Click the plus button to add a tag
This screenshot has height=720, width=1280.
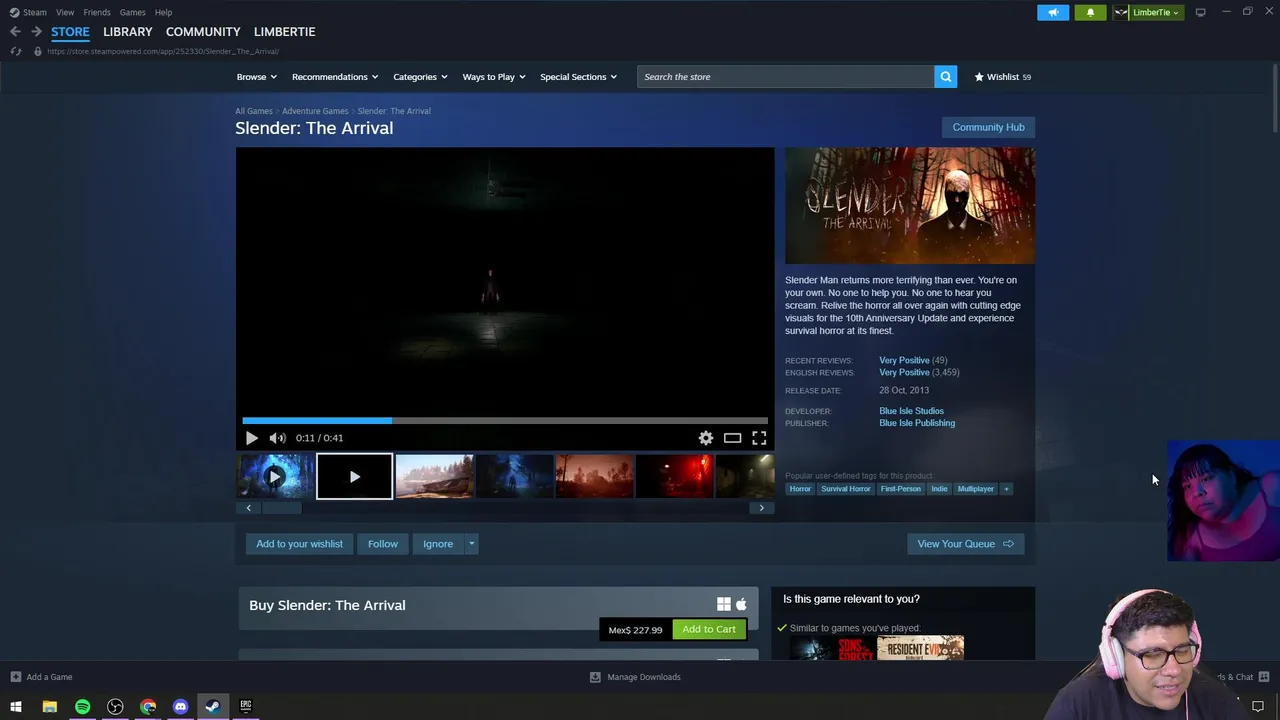[x=1006, y=489]
